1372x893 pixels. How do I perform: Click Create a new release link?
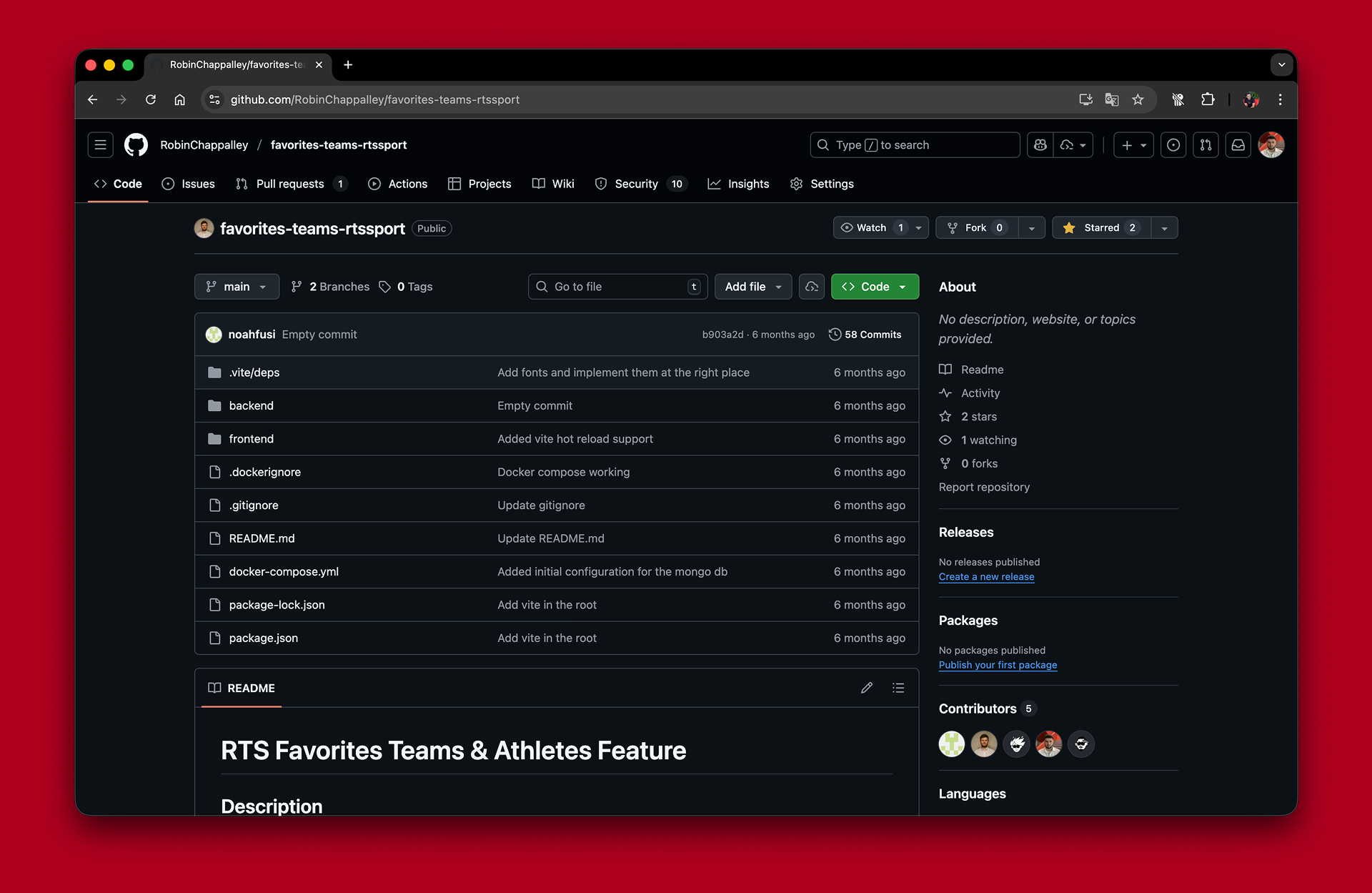(986, 577)
